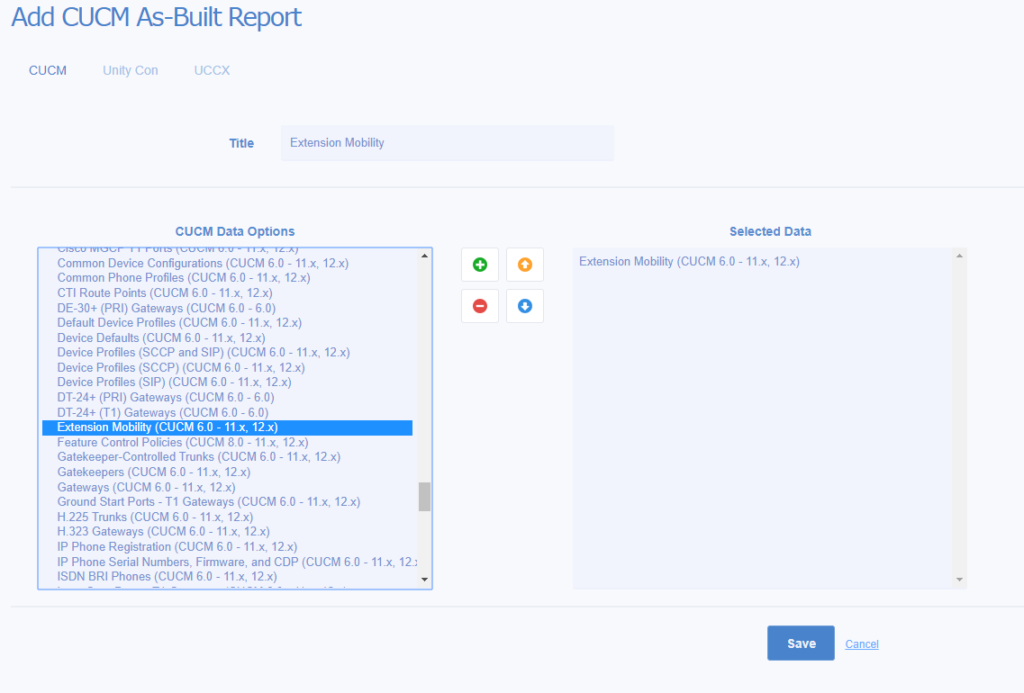Image resolution: width=1024 pixels, height=693 pixels.
Task: Select Common Device Configurations option
Action: coord(227,263)
